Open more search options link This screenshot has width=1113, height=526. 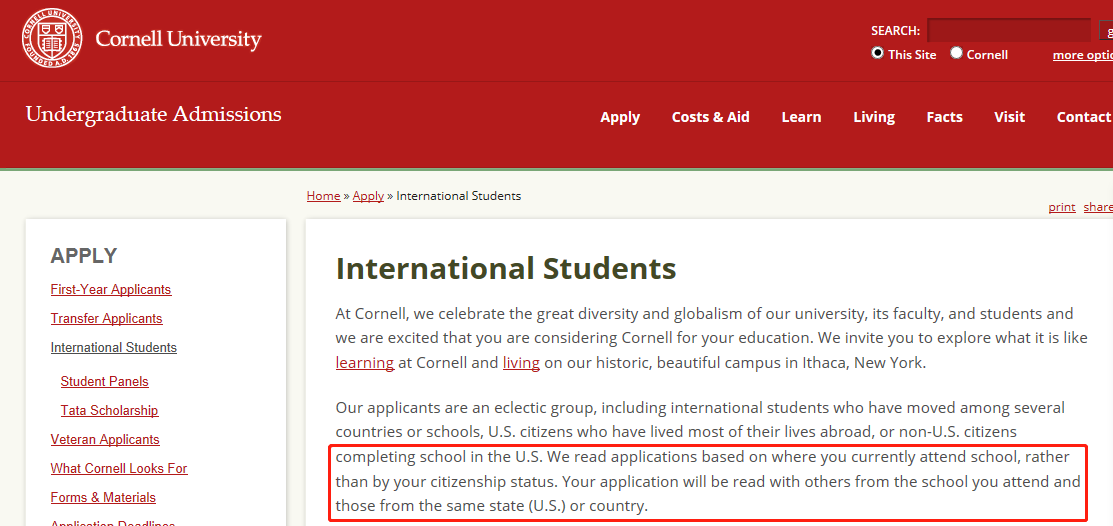[1082, 55]
